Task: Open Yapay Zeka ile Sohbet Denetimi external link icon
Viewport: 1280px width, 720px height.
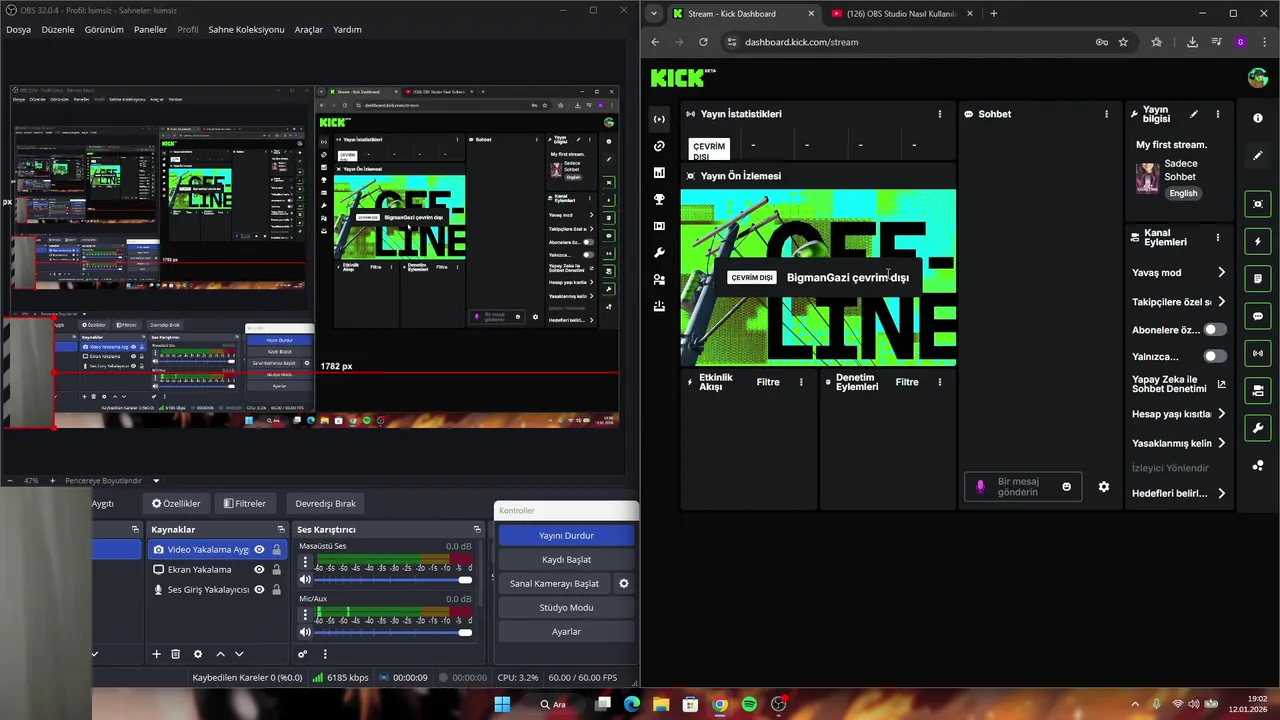Action: click(1221, 384)
